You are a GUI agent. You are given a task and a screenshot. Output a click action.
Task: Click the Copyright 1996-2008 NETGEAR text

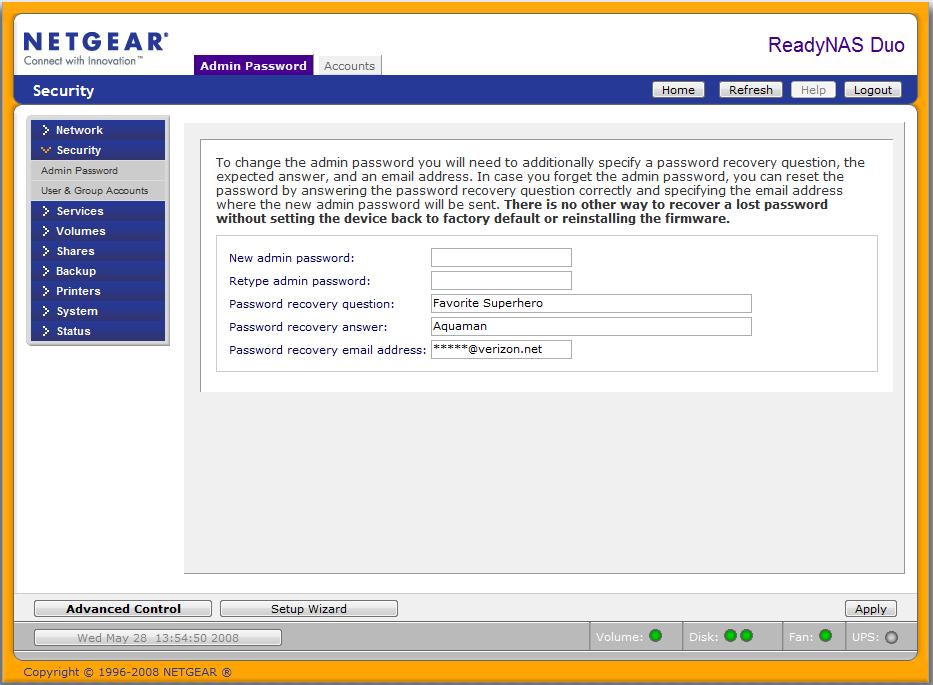click(127, 672)
